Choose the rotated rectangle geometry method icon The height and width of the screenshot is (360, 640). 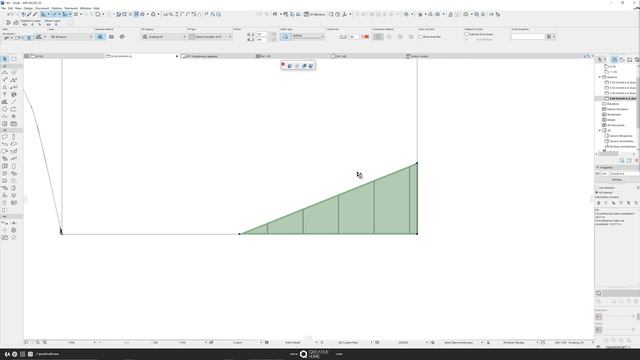[122, 37]
